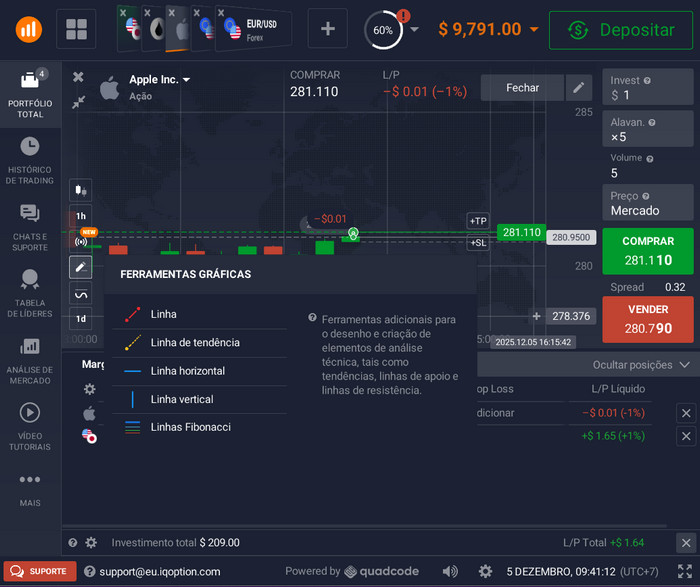Open the 60% margin level indicator
Screen dimensions: 700x587
(x=383, y=30)
